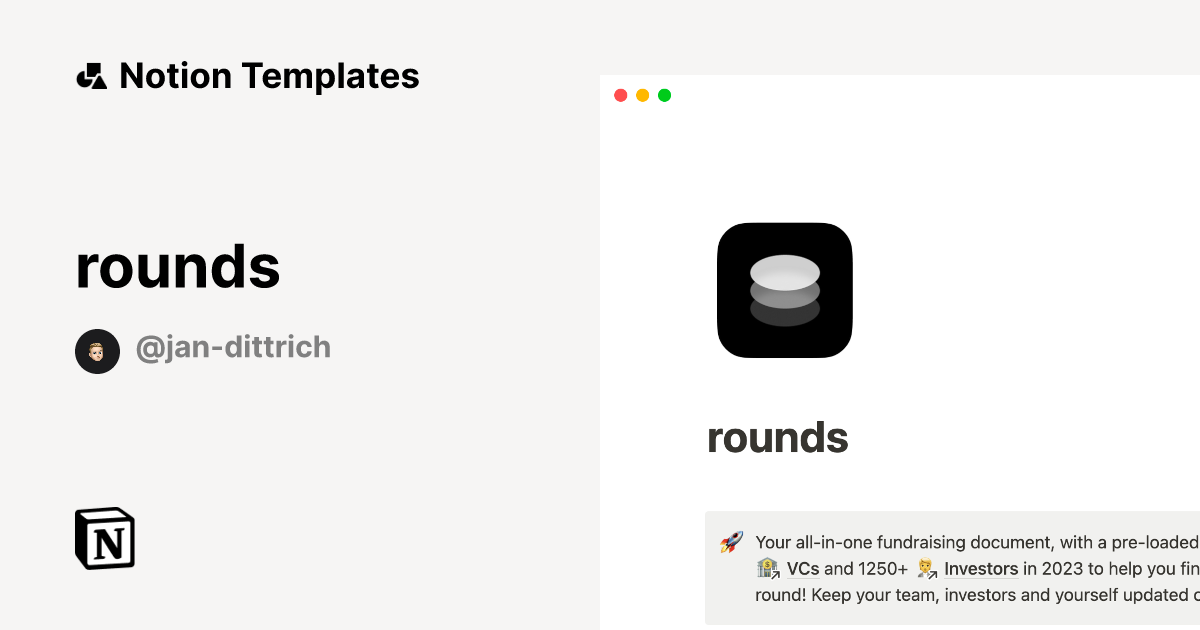Viewport: 1200px width, 630px height.
Task: Click the Notion Templates logo icon
Action: [91, 76]
